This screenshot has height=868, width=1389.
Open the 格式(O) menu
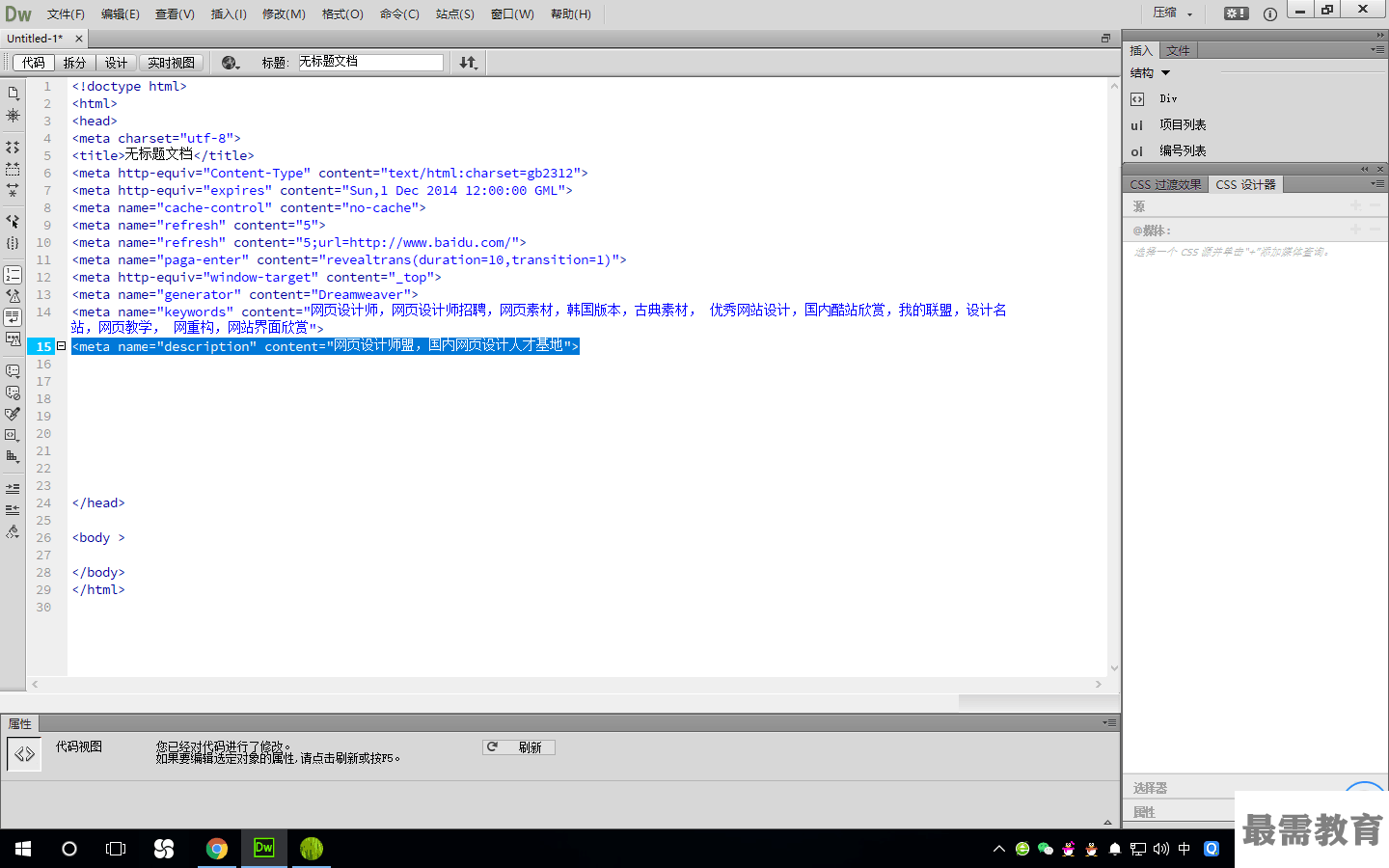click(342, 14)
